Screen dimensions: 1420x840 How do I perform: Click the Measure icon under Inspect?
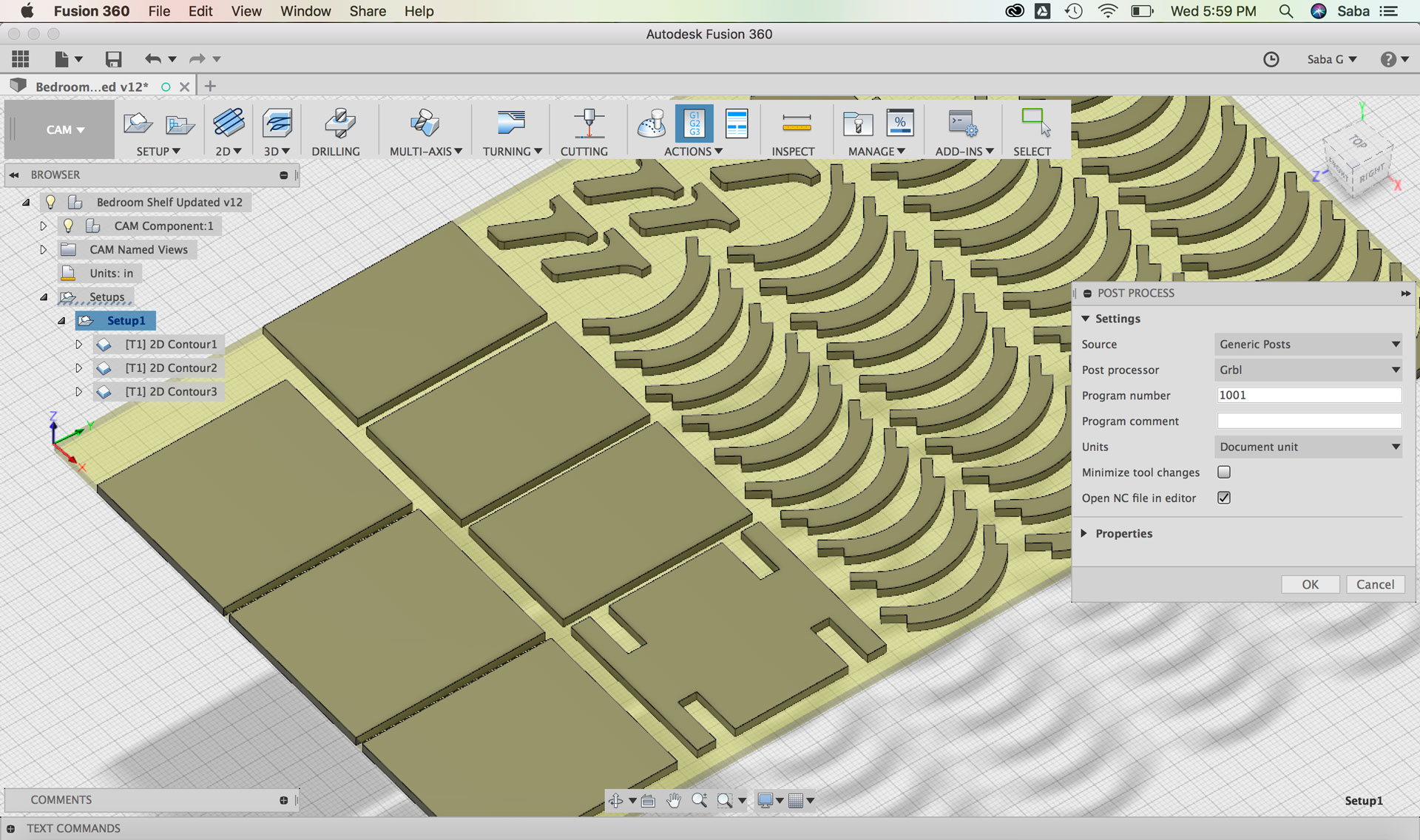[796, 123]
